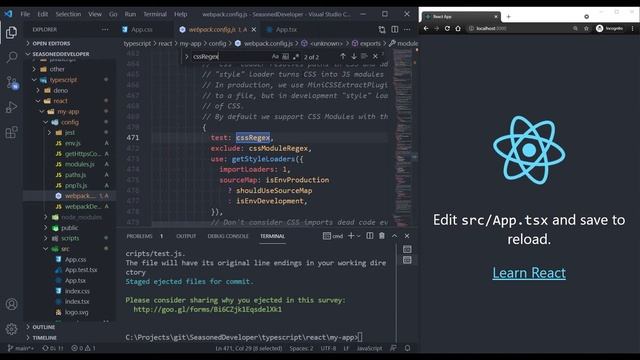Open the Explorer view in activity bar
Viewport: 640px width, 360px height.
11,32
